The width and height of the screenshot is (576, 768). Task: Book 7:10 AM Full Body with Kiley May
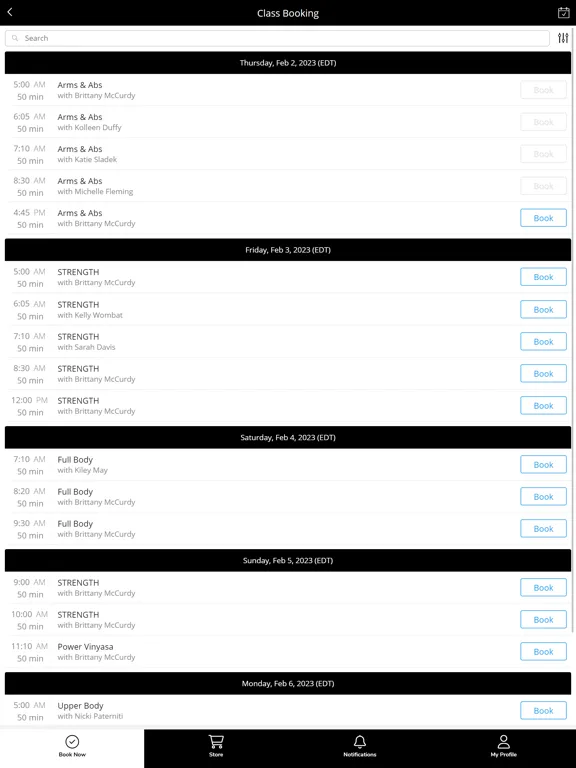[x=543, y=464]
